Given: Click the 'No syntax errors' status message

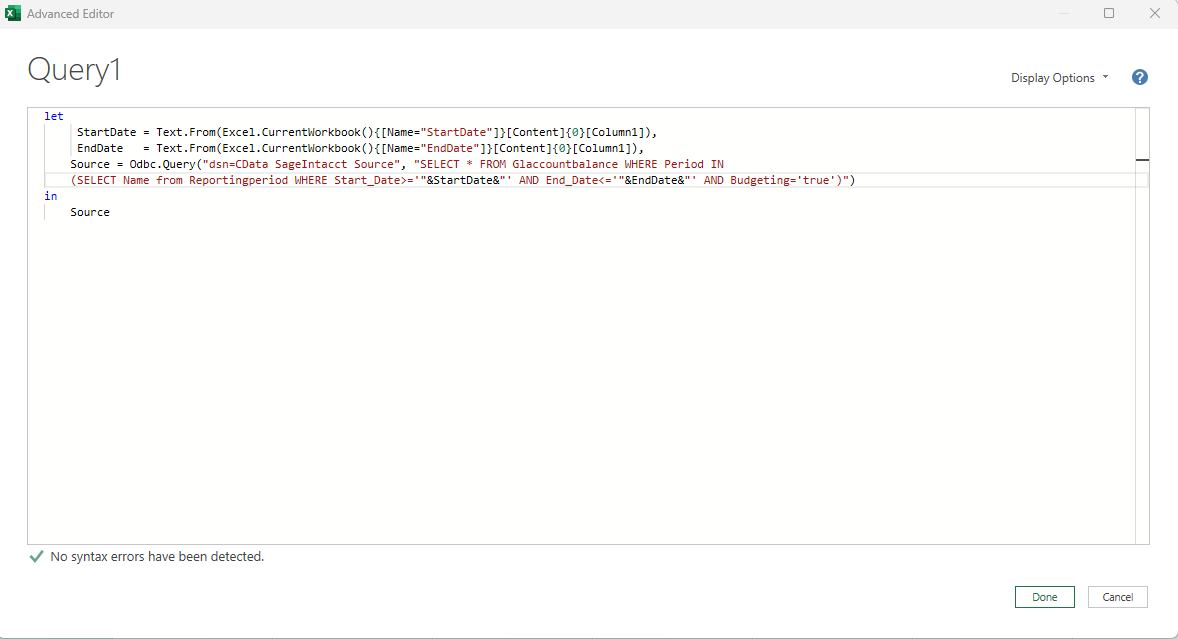Looking at the screenshot, I should click(157, 556).
